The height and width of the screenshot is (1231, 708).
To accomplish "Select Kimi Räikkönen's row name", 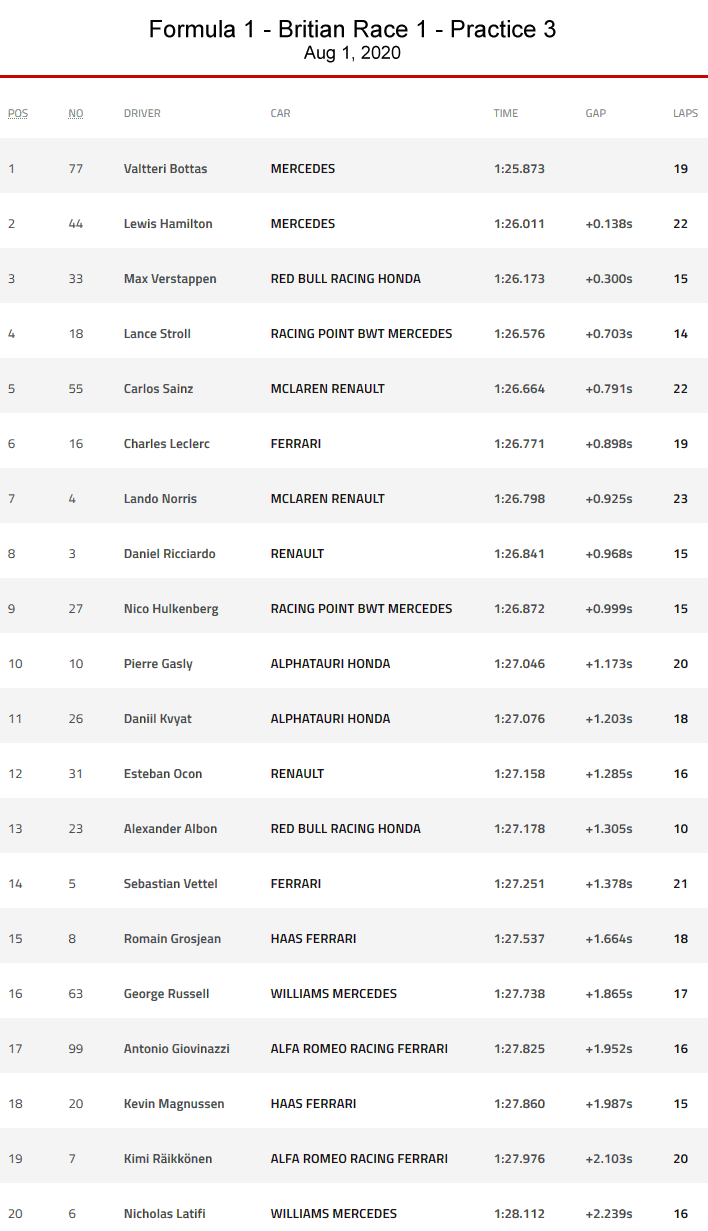I will pyautogui.click(x=167, y=1159).
